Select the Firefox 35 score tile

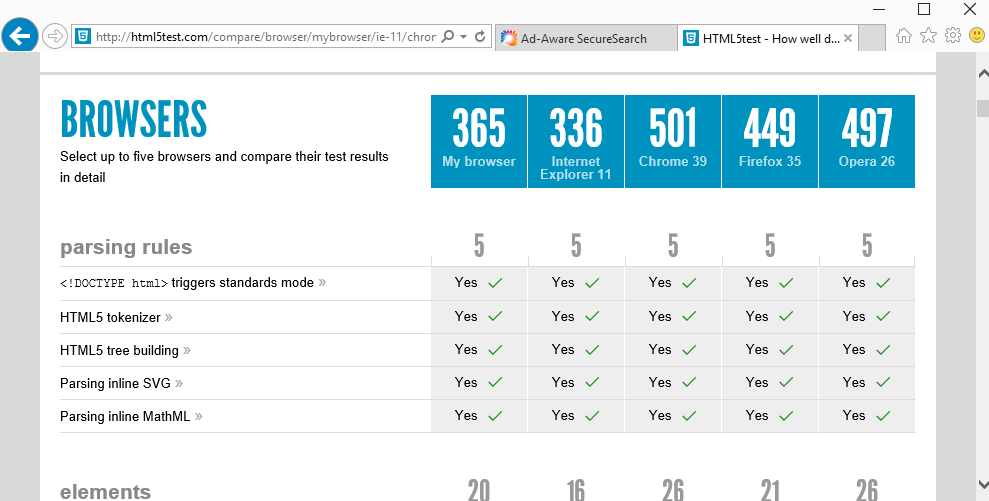770,141
